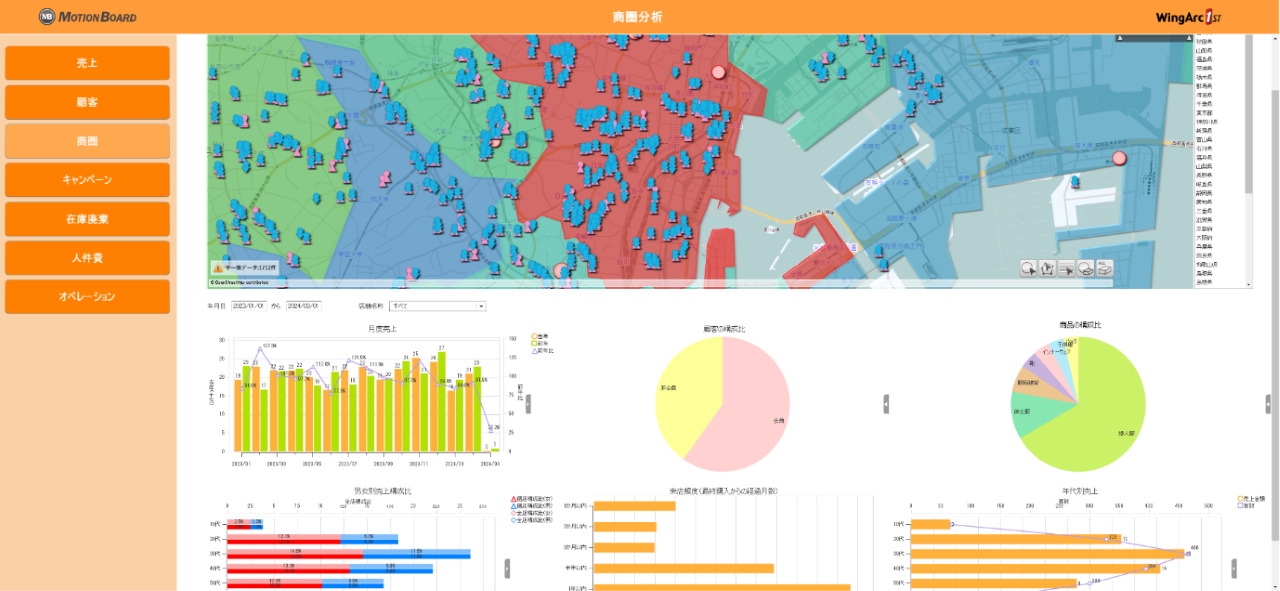Expand the 月度売上 chart side handle
1280x591 pixels.
pos(528,403)
